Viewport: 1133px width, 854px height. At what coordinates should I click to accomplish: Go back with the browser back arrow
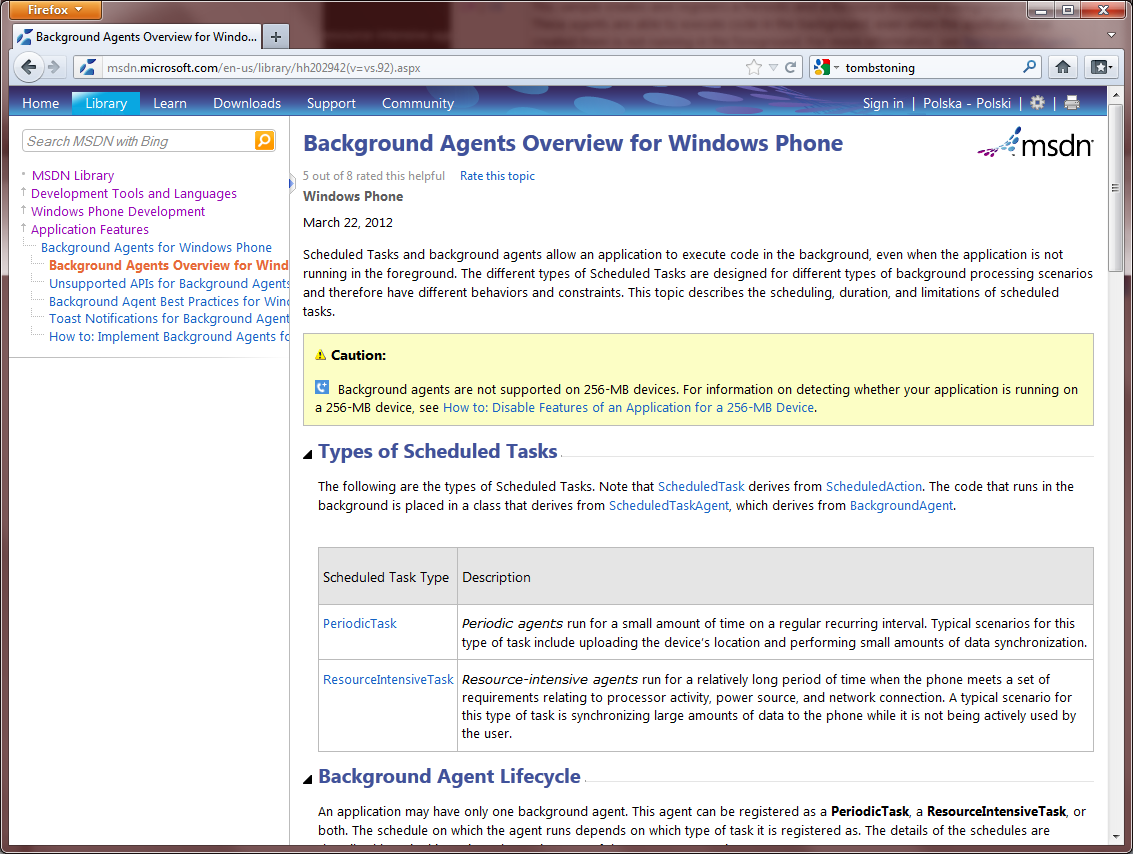pyautogui.click(x=28, y=67)
